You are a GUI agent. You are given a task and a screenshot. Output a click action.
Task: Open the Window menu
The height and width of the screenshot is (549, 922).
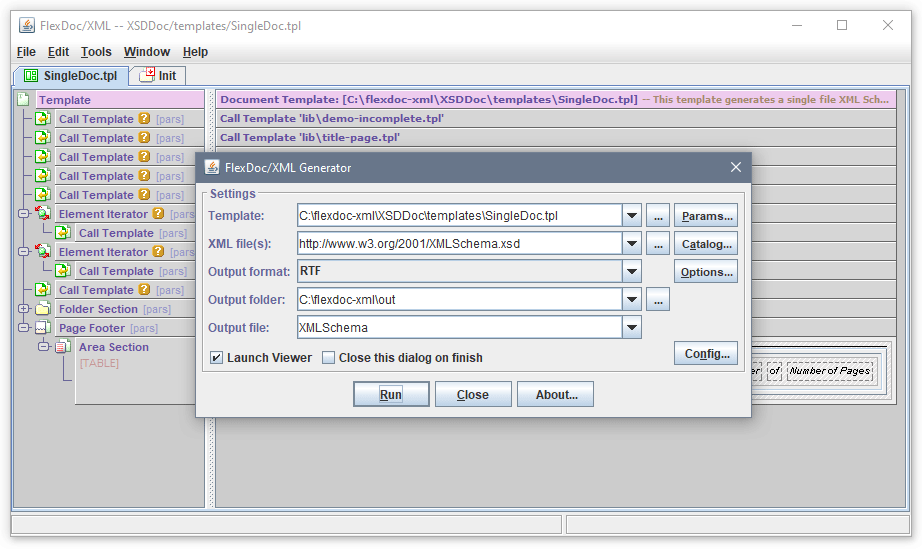pos(146,52)
